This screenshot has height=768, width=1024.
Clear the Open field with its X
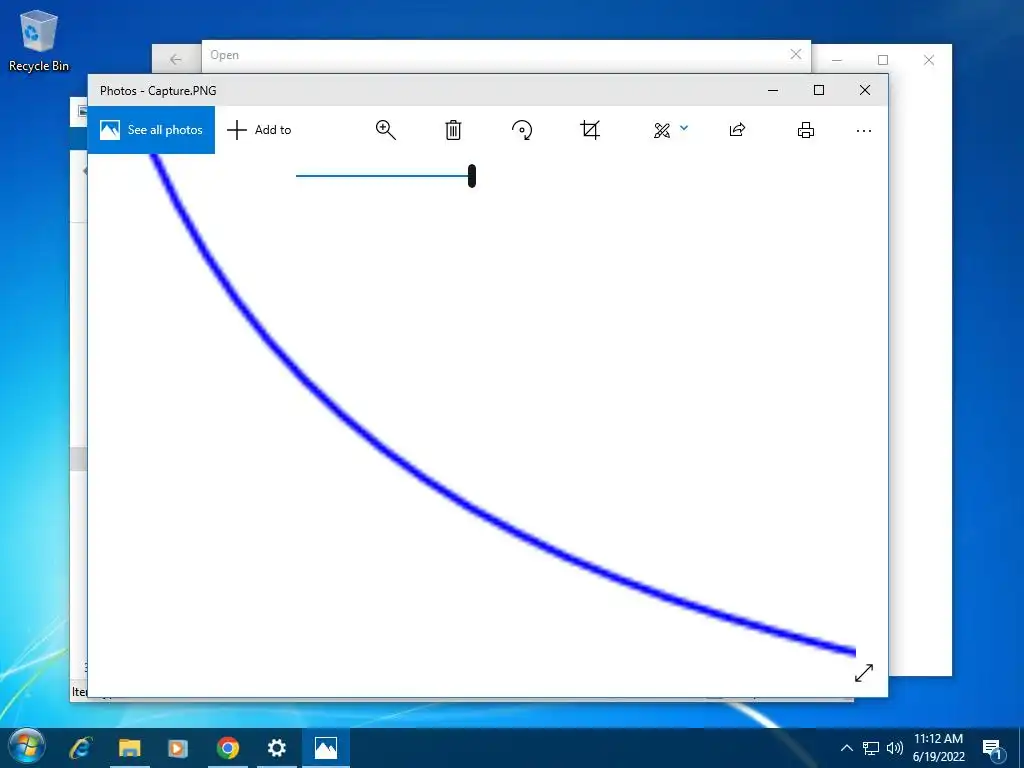pyautogui.click(x=795, y=54)
